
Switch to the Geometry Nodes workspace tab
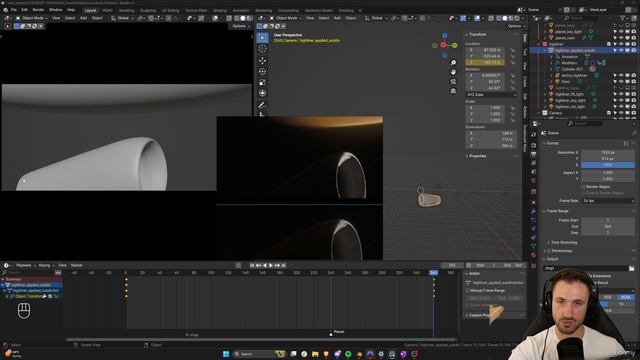click(318, 11)
